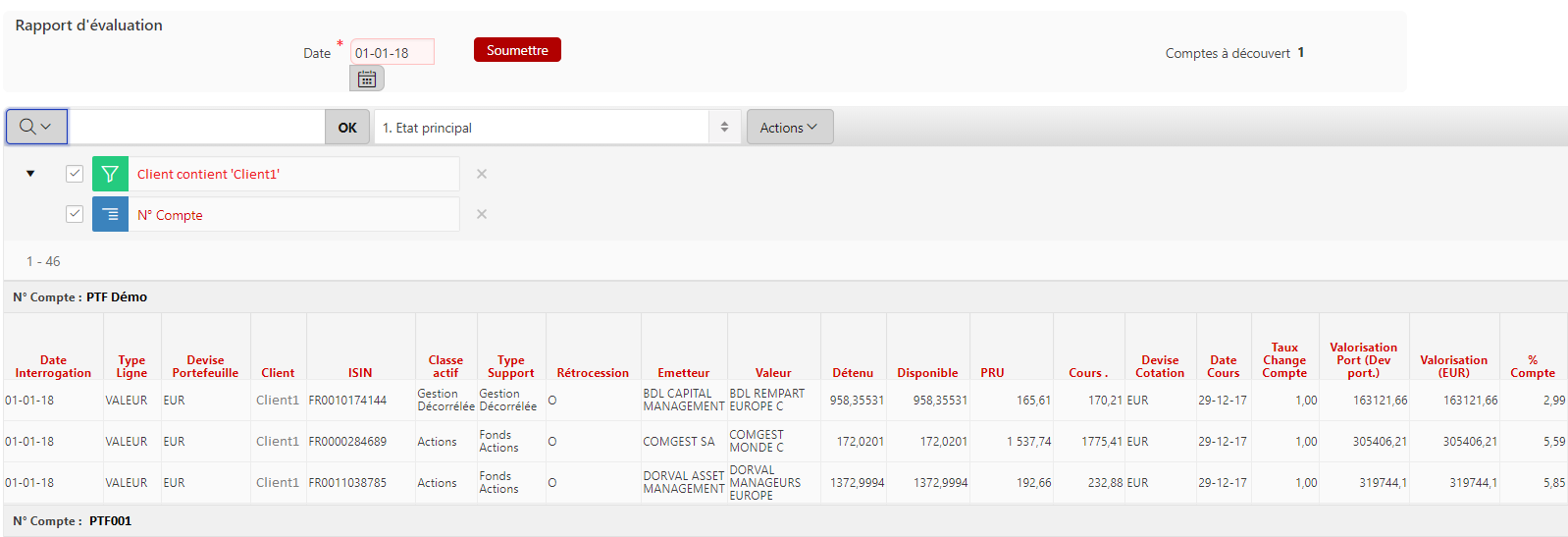
Task: Open the N° Compte break link
Action: [x=170, y=216]
